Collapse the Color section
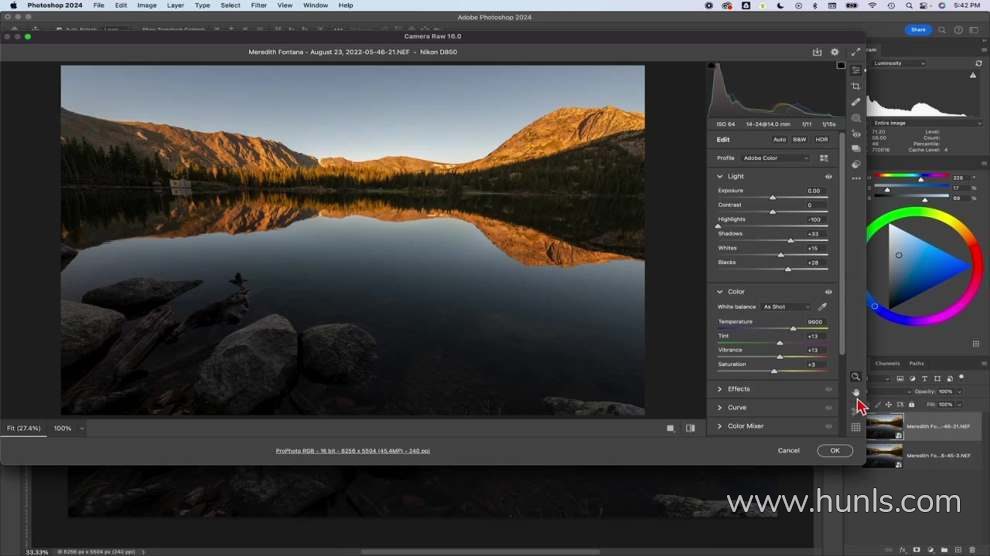Viewport: 990px width, 556px height. click(x=719, y=292)
